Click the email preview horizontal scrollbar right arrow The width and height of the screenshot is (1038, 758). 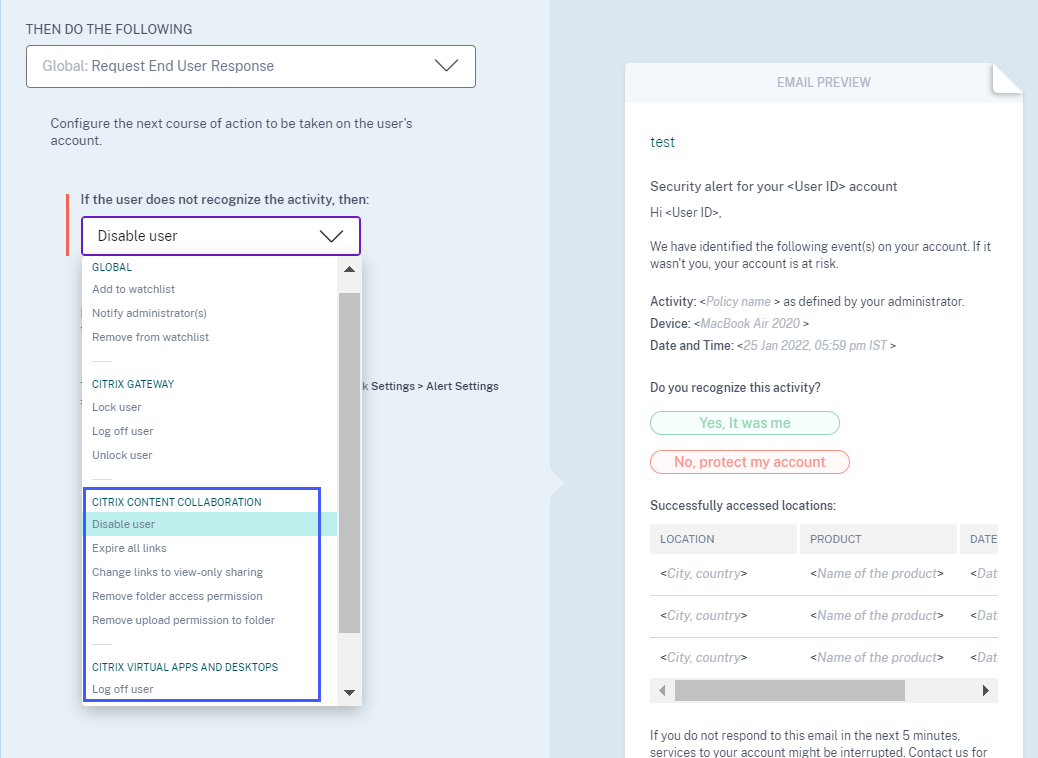986,691
